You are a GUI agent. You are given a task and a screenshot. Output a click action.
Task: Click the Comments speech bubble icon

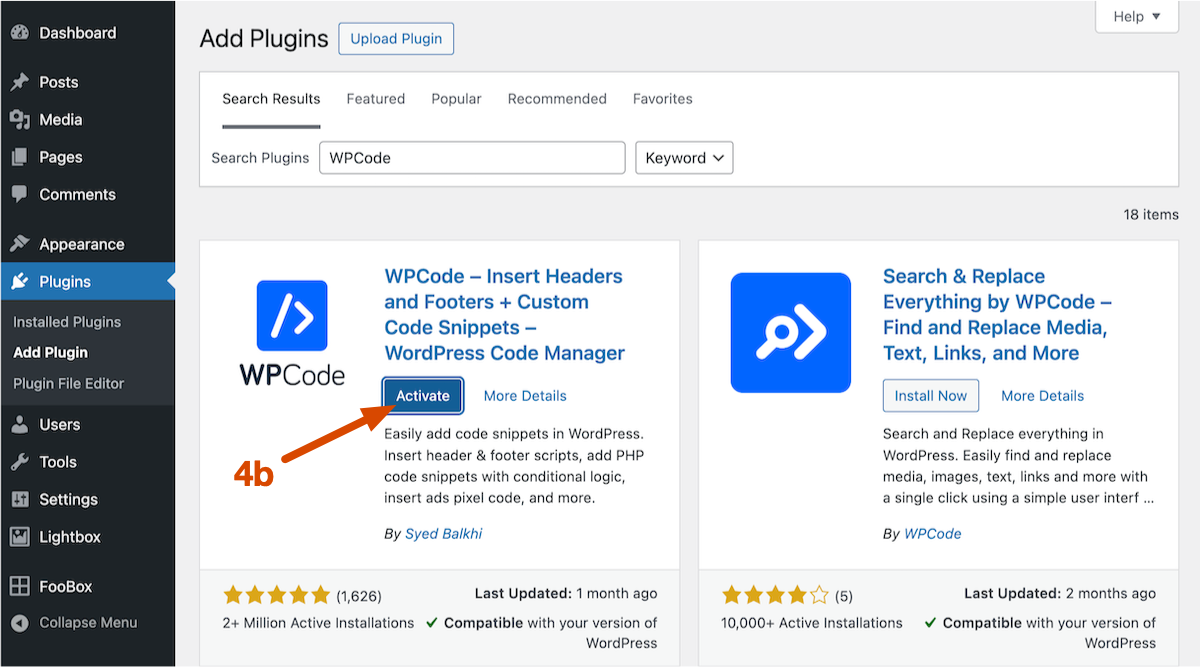coord(19,194)
